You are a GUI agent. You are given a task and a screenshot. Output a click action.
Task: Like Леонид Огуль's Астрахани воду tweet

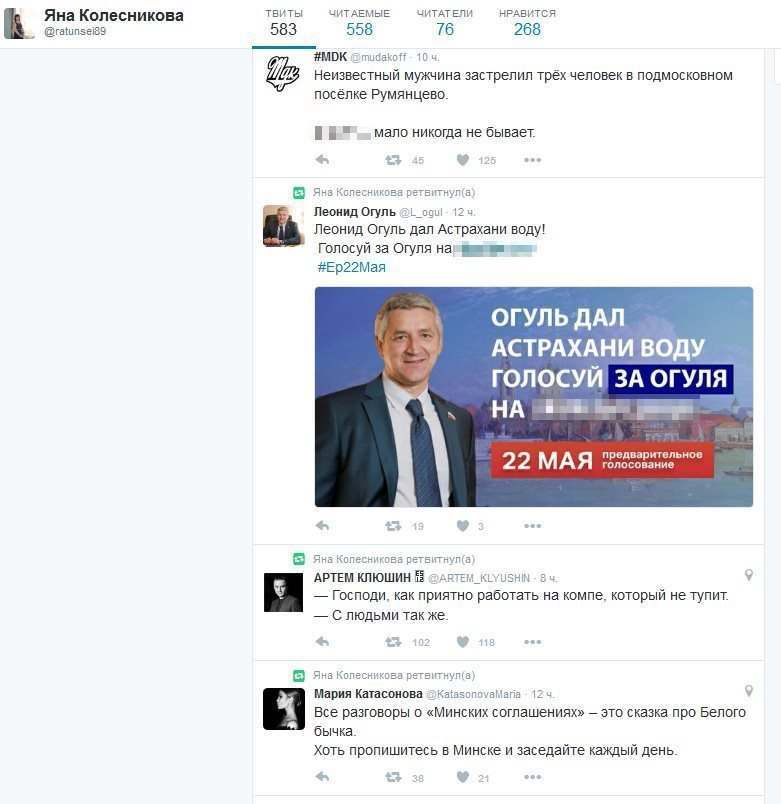click(463, 526)
